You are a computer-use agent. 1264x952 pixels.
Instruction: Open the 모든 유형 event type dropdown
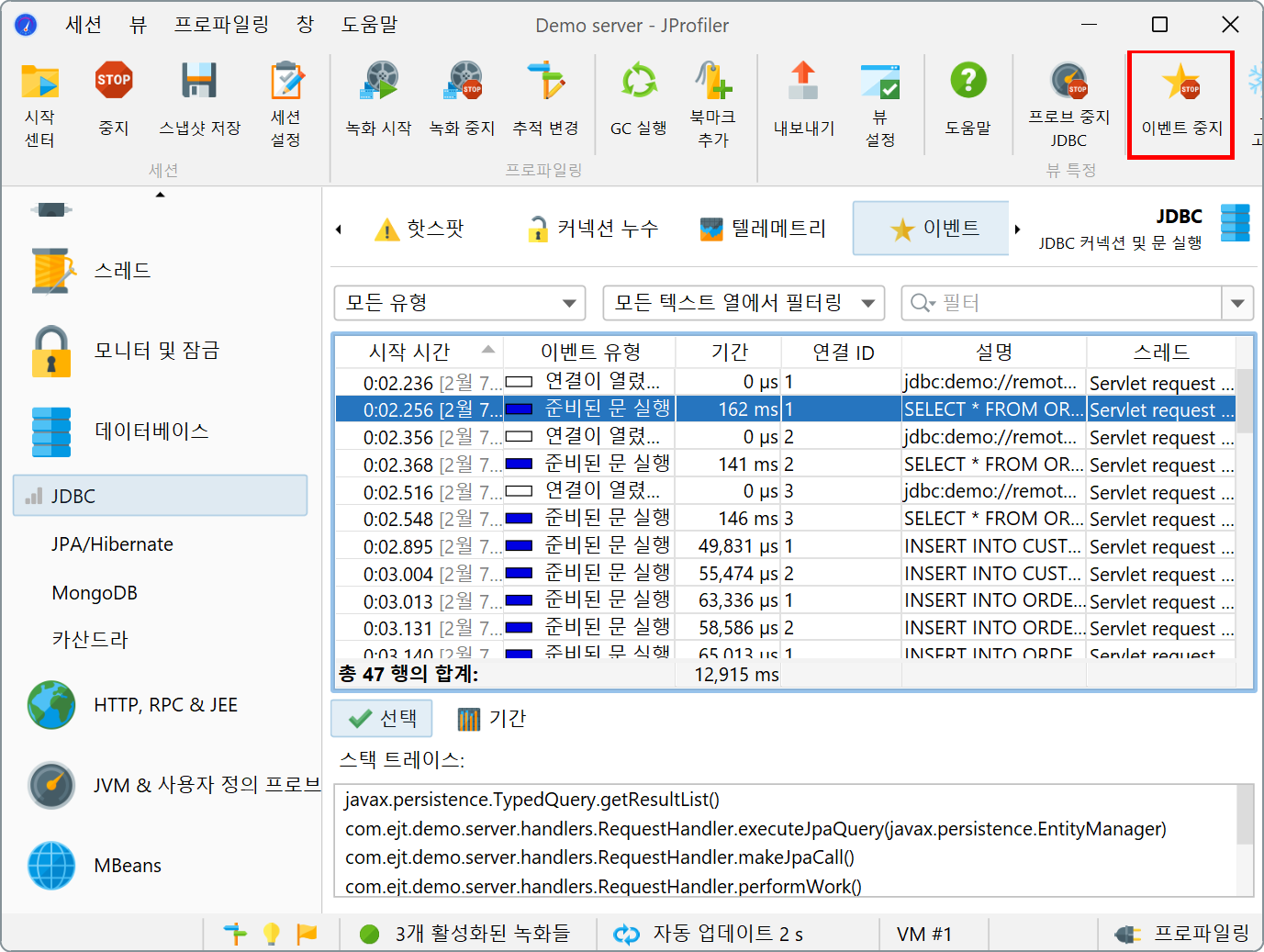click(x=460, y=303)
